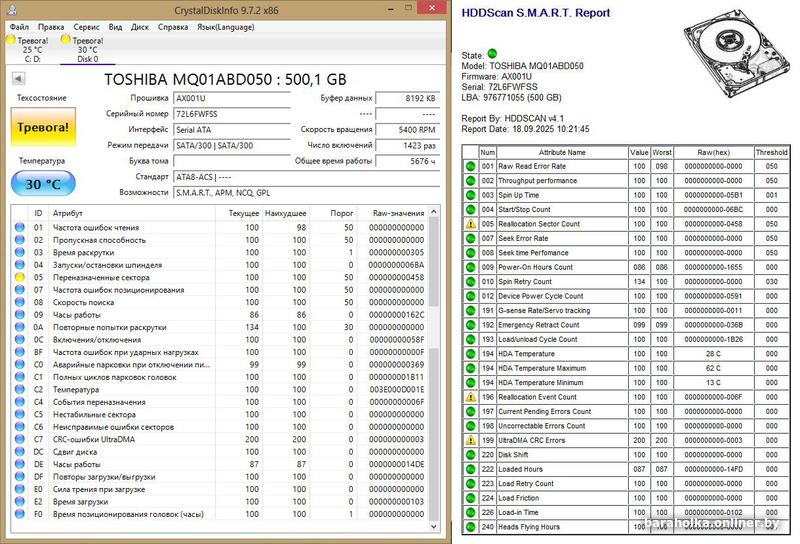
Task: Select the Переназначенные сектора row text
Action: coord(101,277)
